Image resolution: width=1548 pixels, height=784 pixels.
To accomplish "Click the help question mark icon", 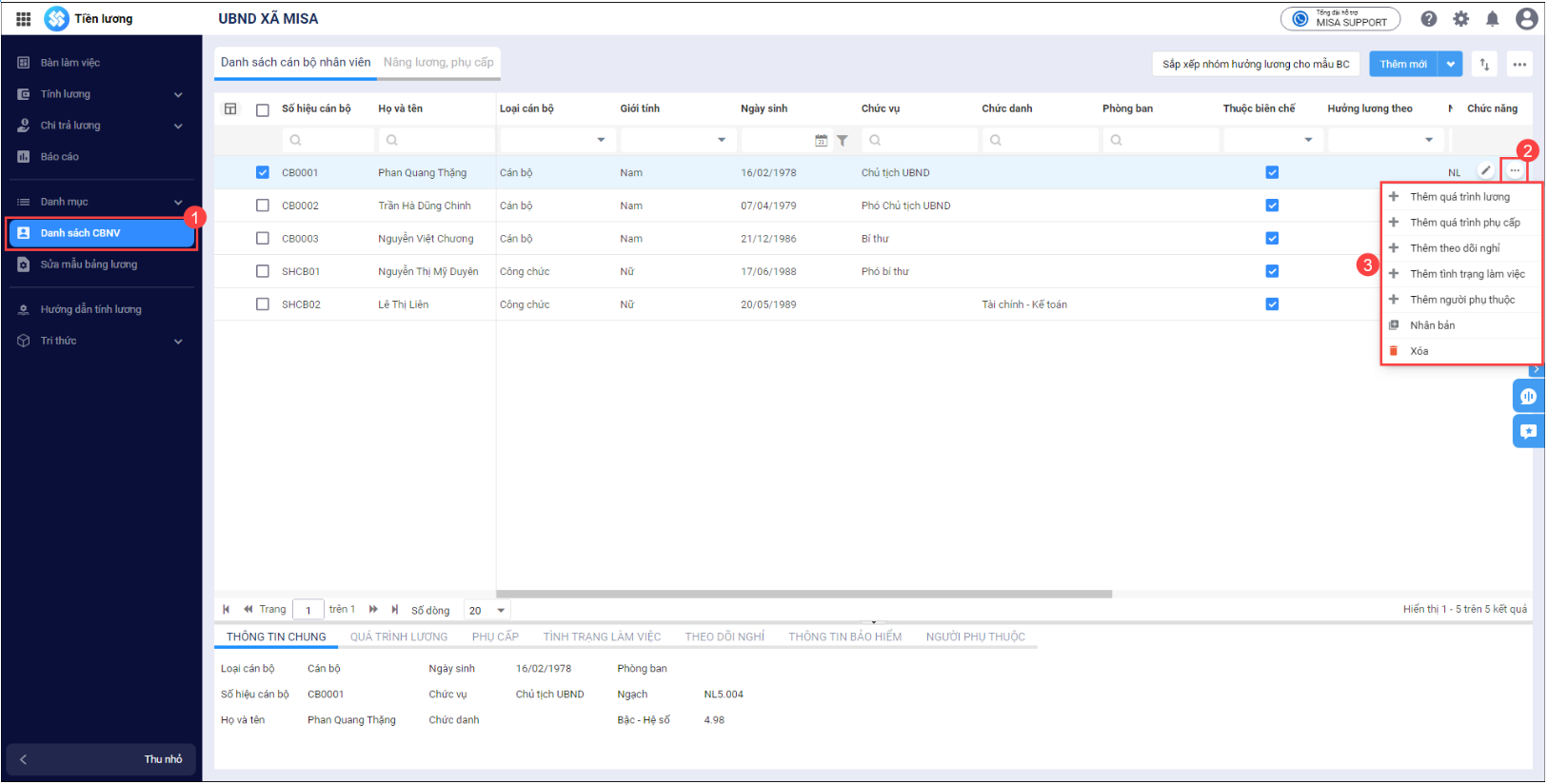I will [1429, 19].
